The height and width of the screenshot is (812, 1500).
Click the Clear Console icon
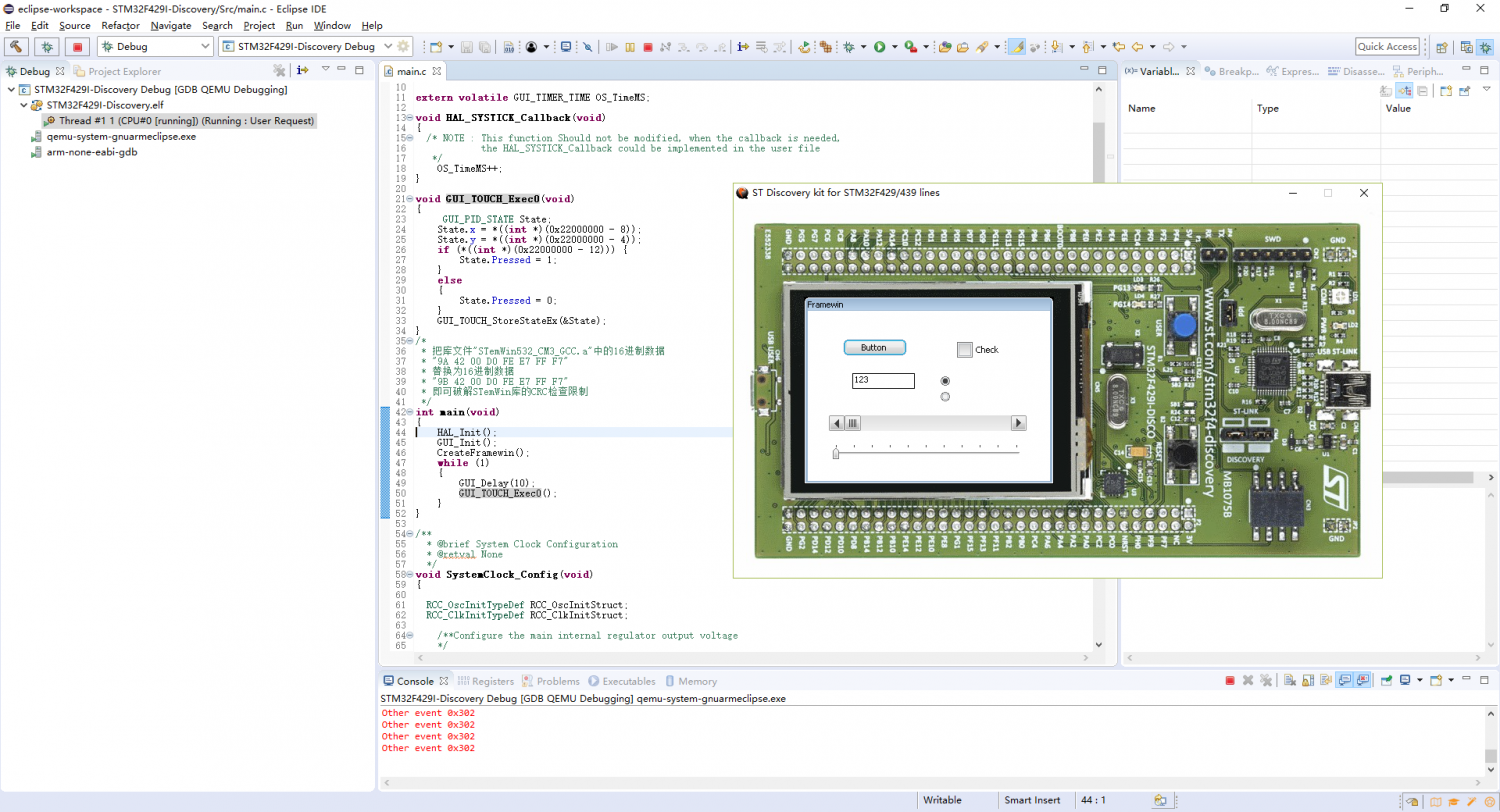click(1290, 681)
